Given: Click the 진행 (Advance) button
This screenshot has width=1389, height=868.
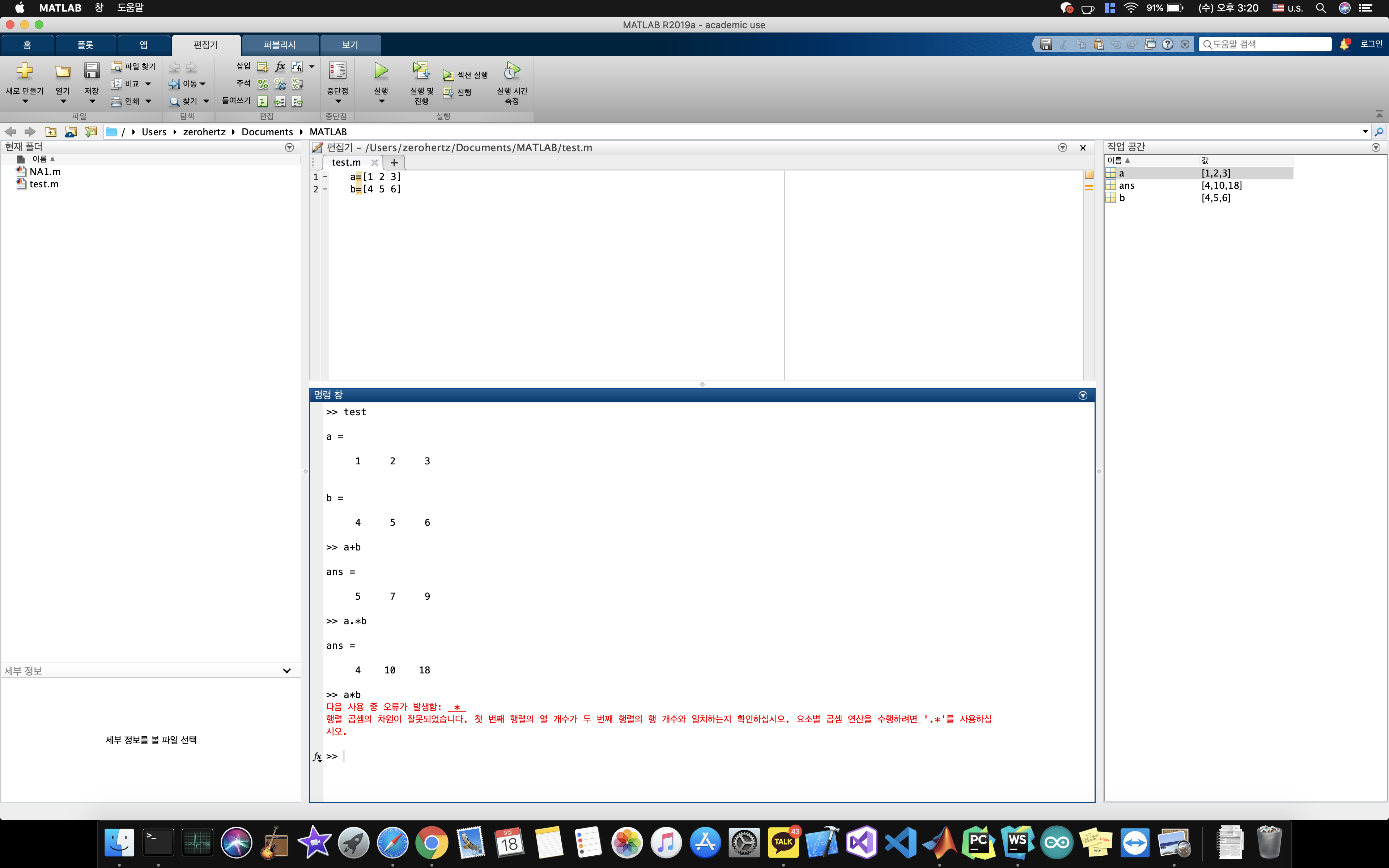Looking at the screenshot, I should (x=458, y=93).
